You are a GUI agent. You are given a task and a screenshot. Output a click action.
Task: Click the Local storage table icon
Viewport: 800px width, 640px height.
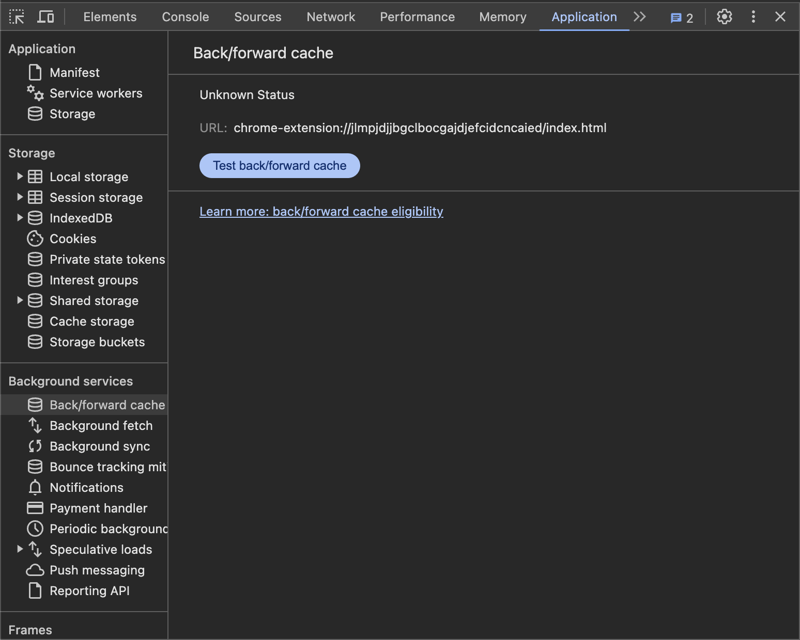(x=35, y=177)
